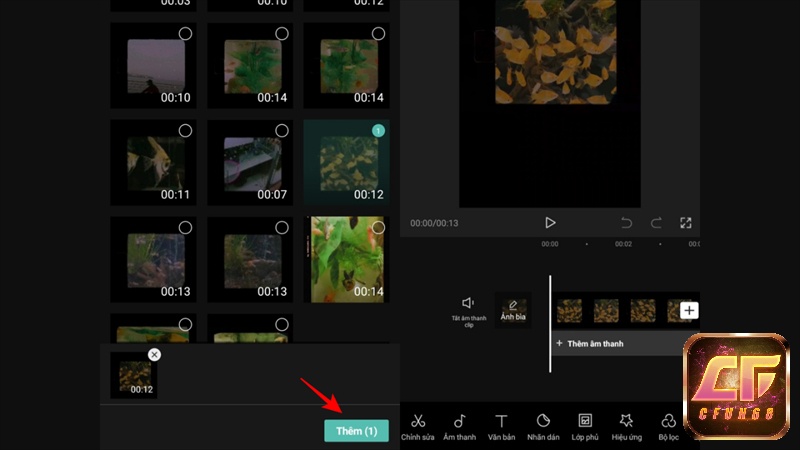The height and width of the screenshot is (450, 800).
Task: Click the selected 00:12 yellow fish thumbnail
Action: (346, 162)
